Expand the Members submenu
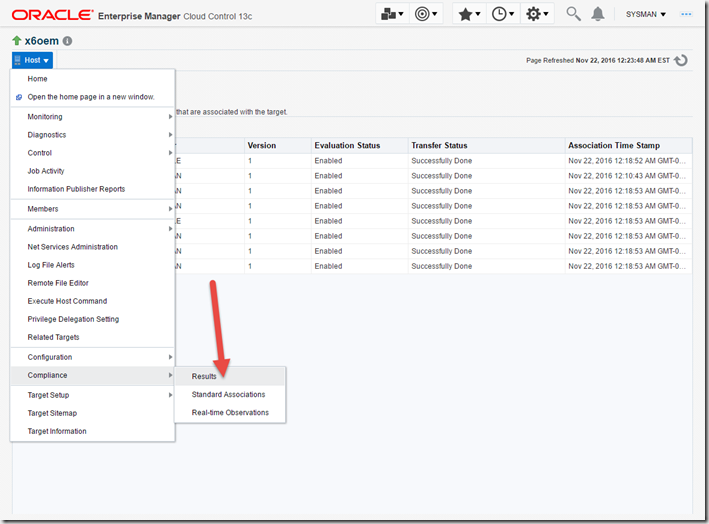Screen dimensions: 709x524 pos(92,209)
